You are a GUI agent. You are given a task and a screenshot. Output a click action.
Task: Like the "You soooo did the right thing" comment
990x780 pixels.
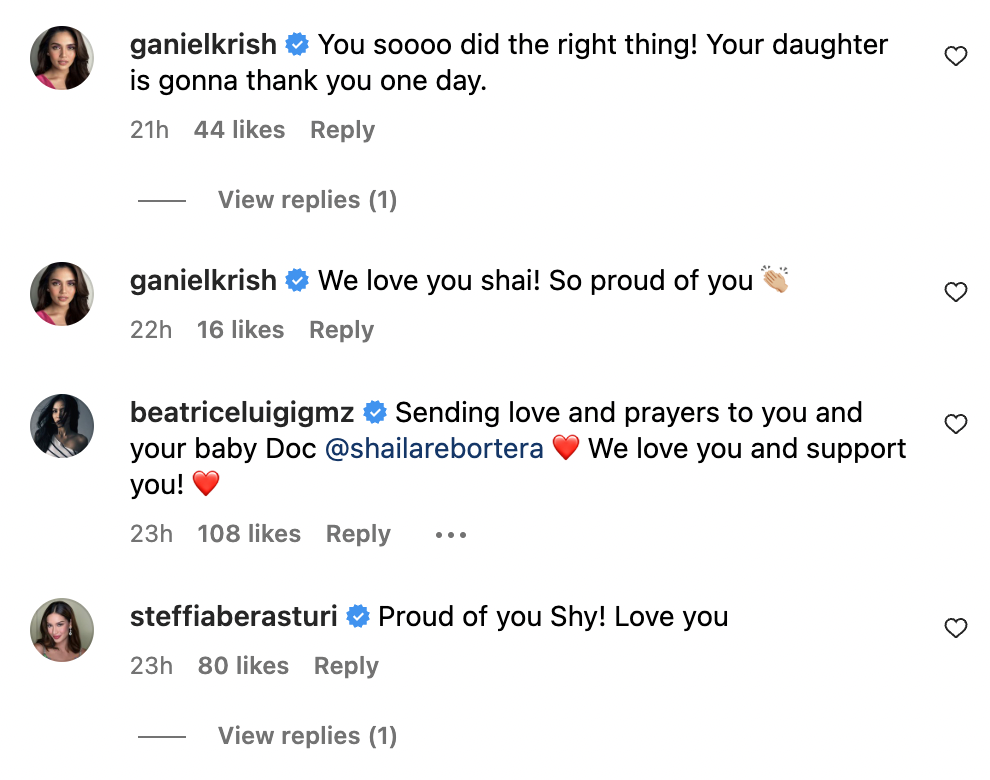[x=956, y=57]
